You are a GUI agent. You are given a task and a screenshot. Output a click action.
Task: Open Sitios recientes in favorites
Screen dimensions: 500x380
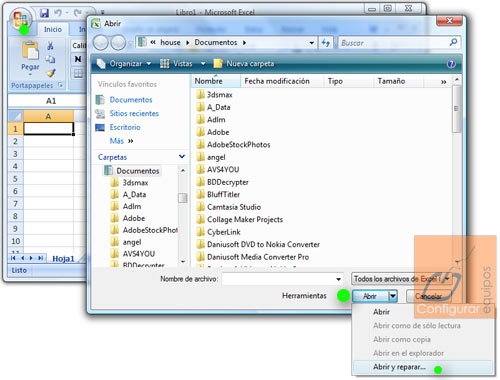click(x=134, y=113)
